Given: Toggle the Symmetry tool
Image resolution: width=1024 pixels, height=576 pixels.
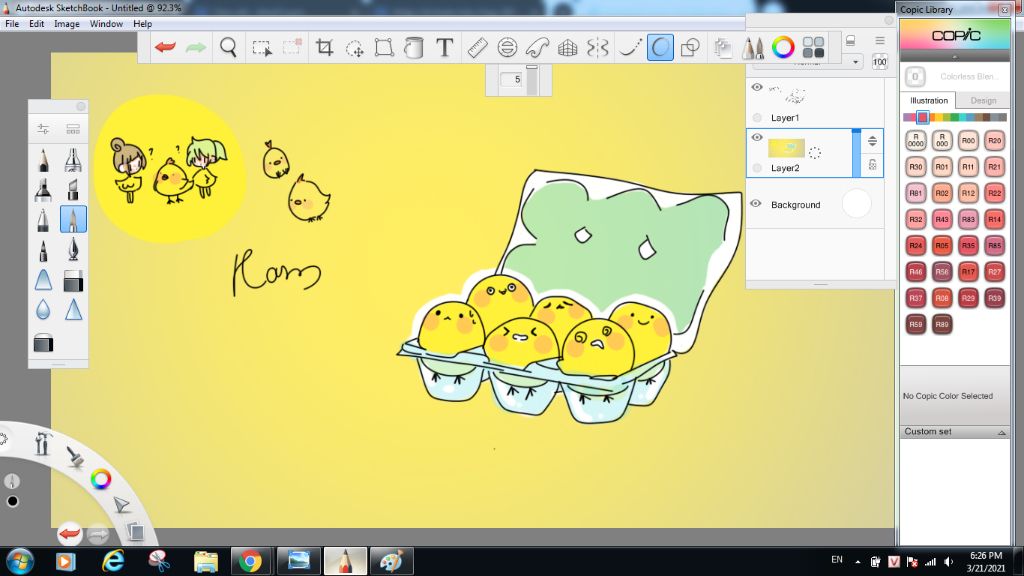Looking at the screenshot, I should click(x=598, y=48).
